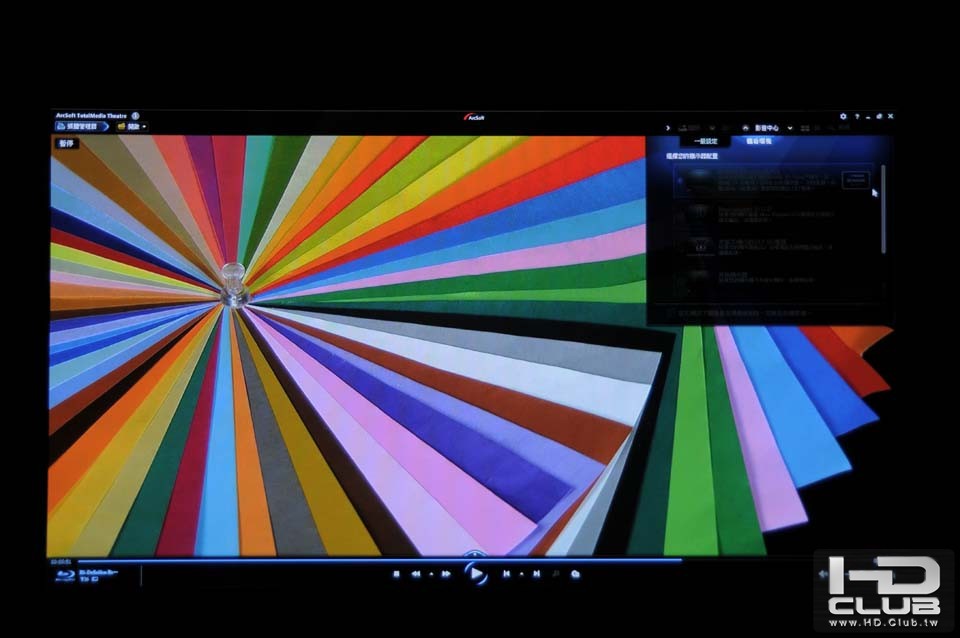This screenshot has height=638, width=960.
Task: Click the audio icon next to next-chapter button
Action: [556, 574]
